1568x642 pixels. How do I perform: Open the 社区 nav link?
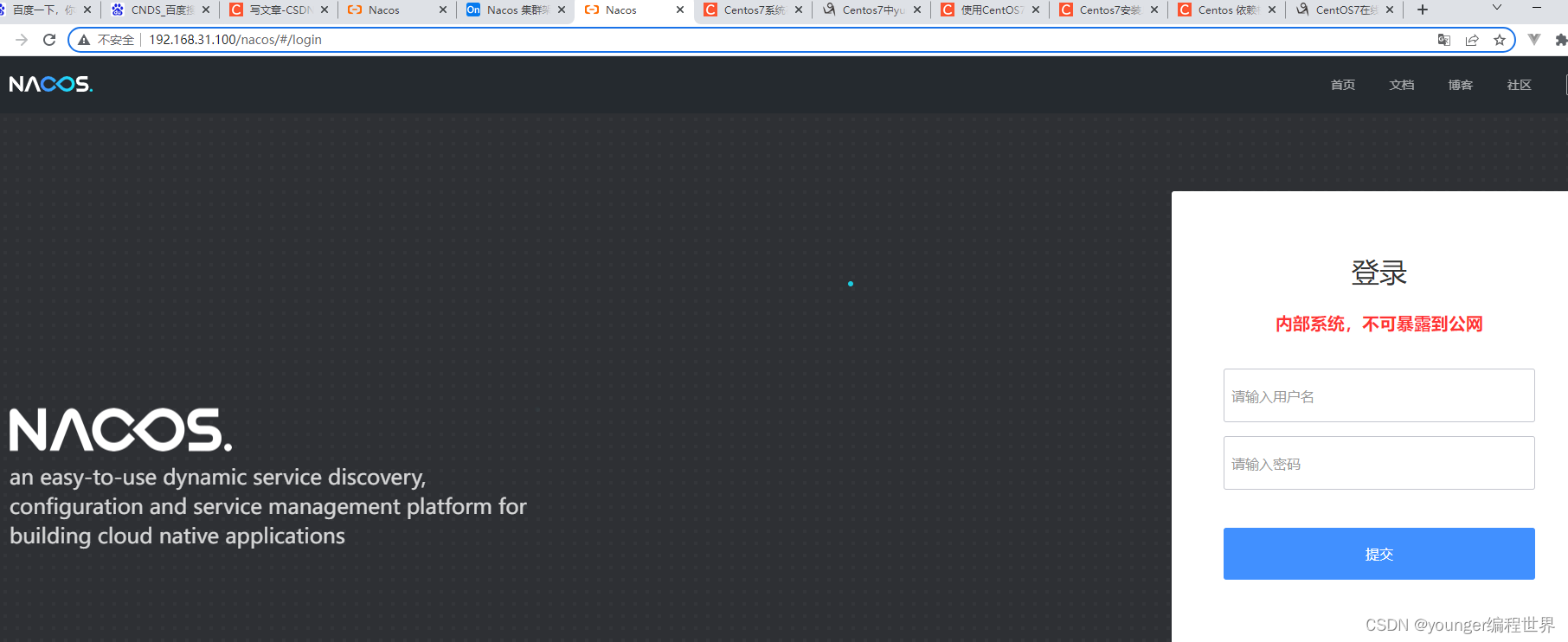pyautogui.click(x=1520, y=85)
